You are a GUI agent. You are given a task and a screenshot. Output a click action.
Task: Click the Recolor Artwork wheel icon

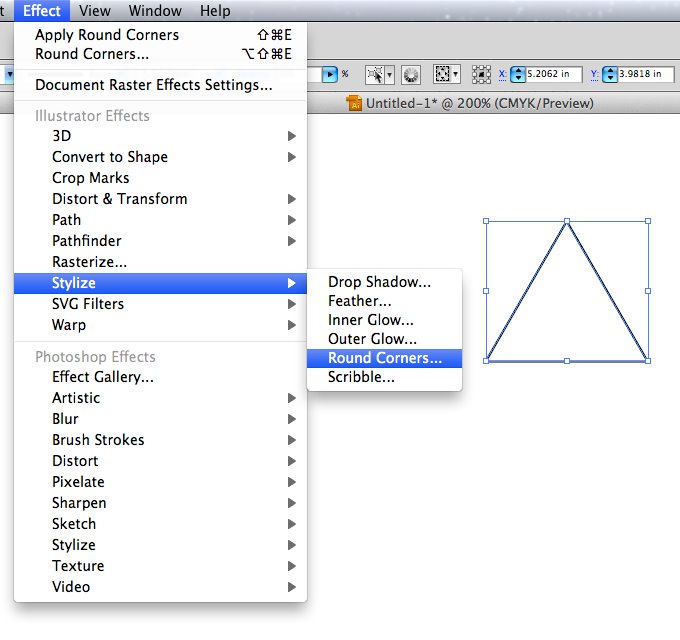tap(408, 75)
